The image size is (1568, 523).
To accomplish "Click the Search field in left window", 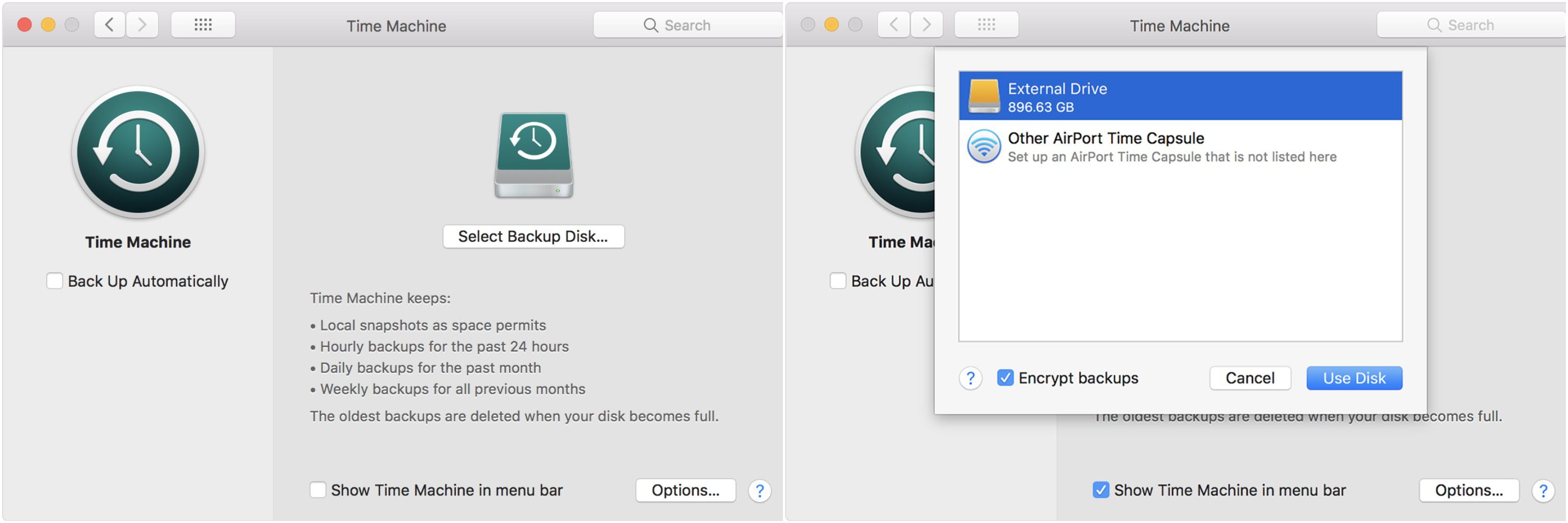I will click(688, 25).
